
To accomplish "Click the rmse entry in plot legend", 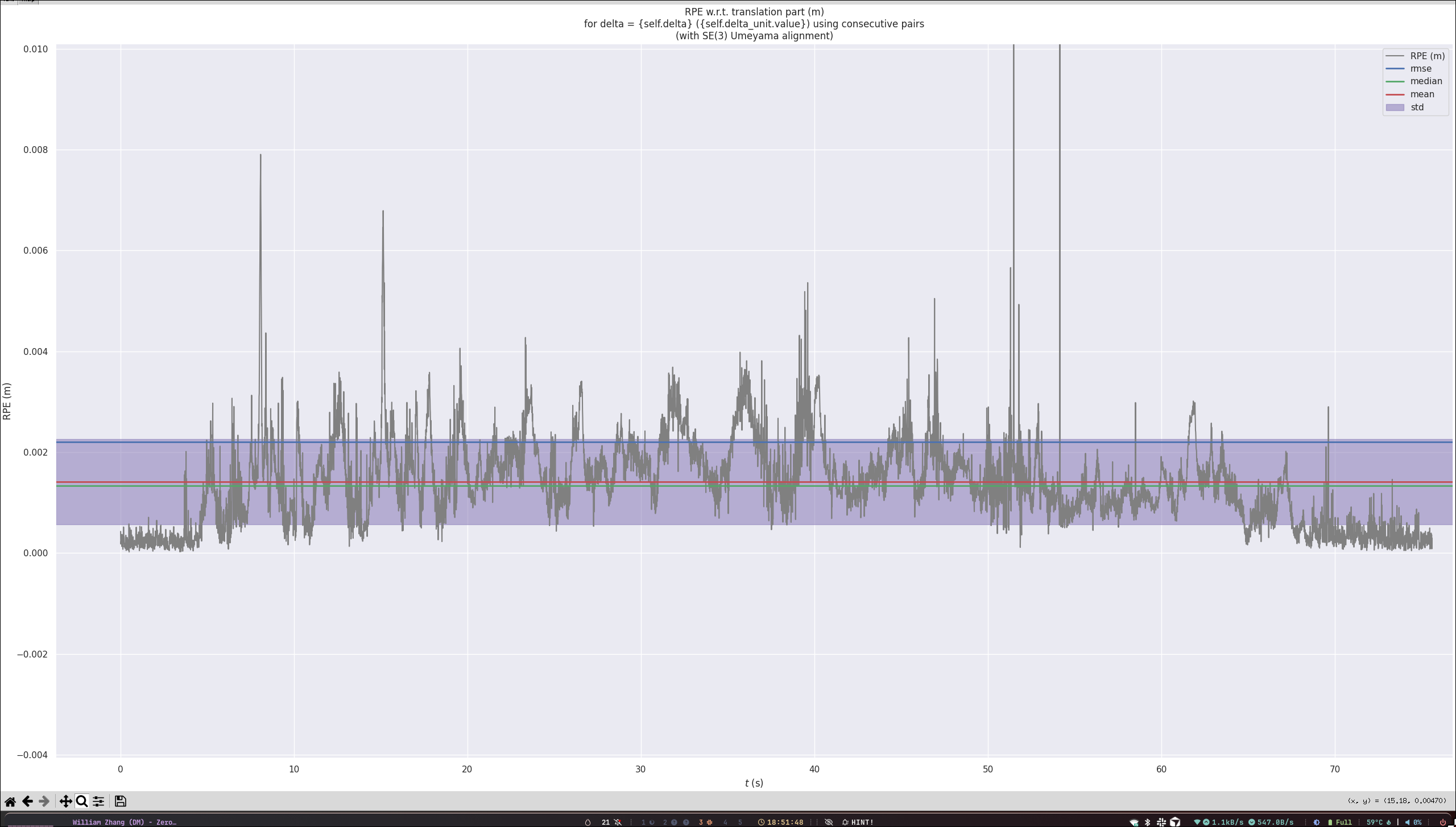I will pos(1420,69).
